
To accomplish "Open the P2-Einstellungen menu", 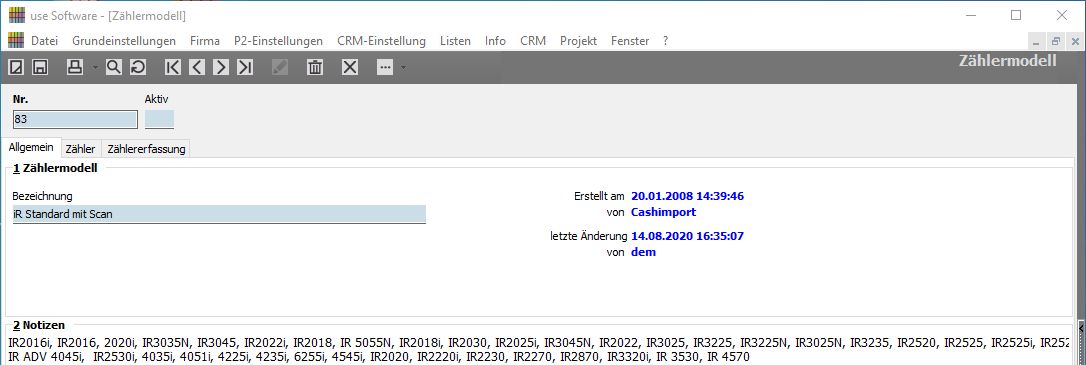I will pos(278,41).
